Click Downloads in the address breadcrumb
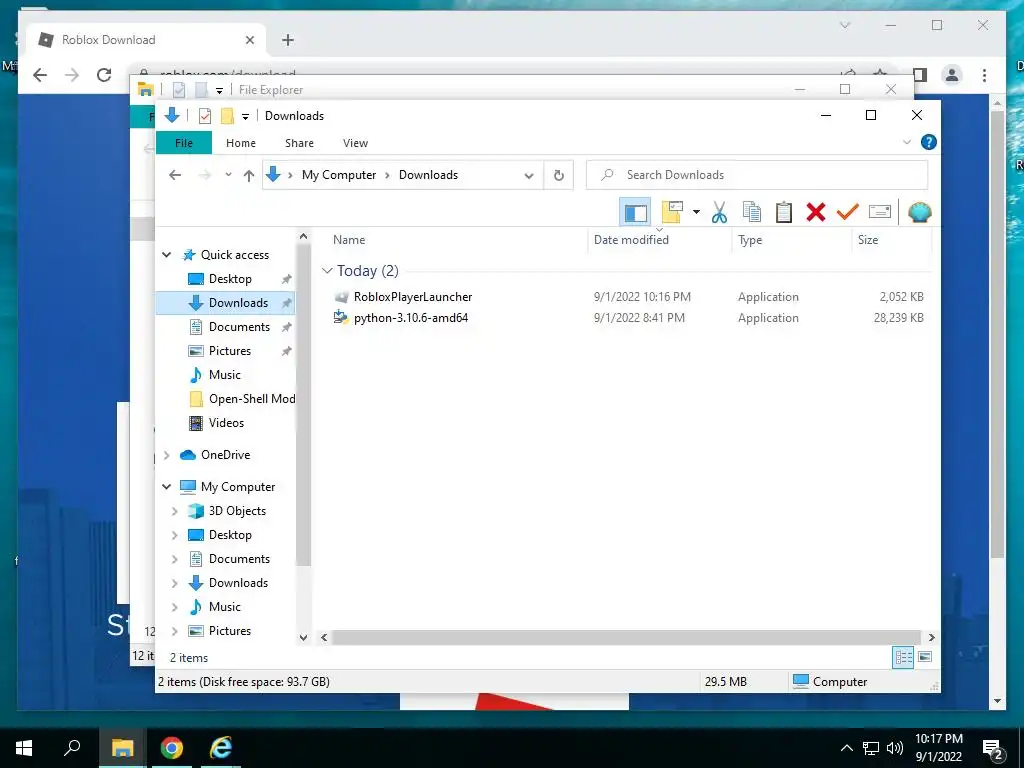The image size is (1024, 768). tap(428, 175)
